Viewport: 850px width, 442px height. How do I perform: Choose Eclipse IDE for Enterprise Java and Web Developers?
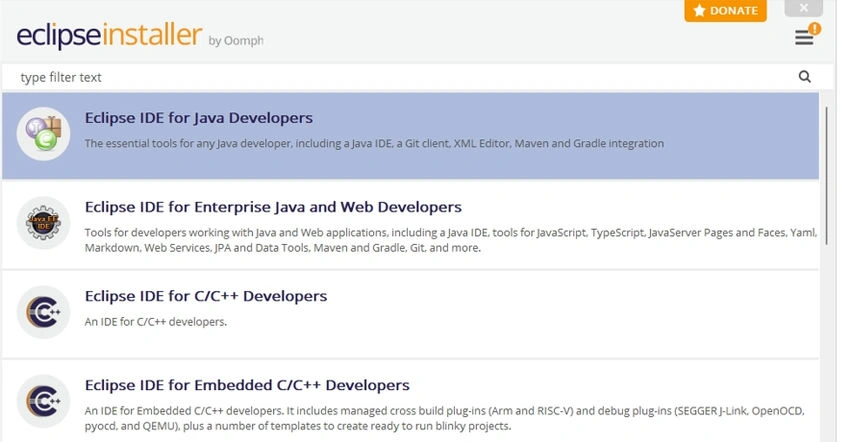[273, 207]
